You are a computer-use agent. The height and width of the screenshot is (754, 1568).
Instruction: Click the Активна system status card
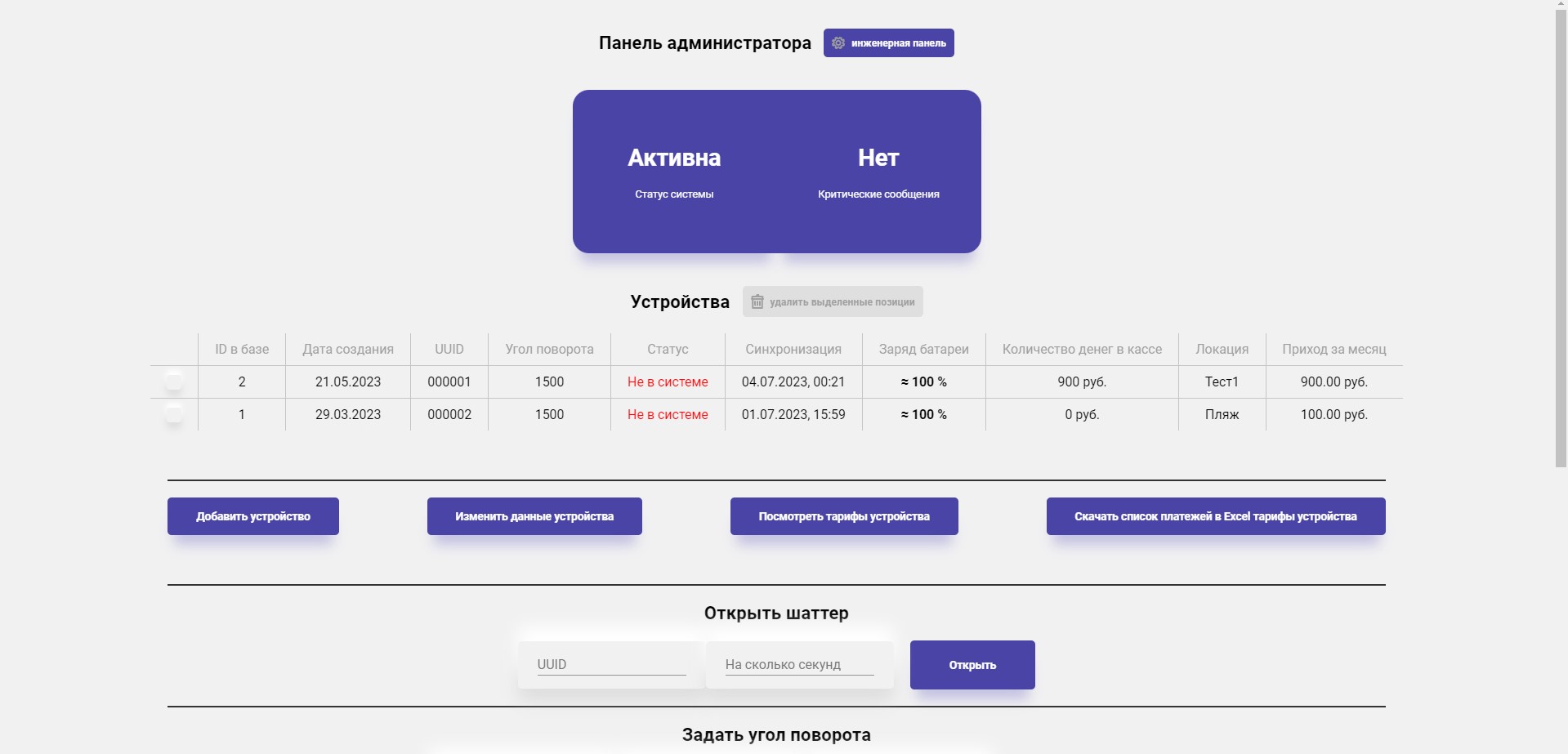674,172
